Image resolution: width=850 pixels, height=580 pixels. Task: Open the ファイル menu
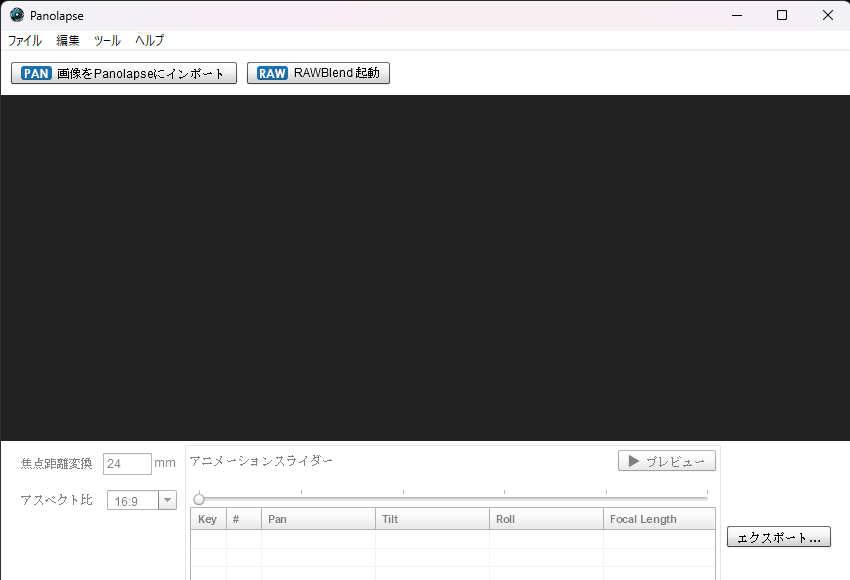tap(25, 41)
